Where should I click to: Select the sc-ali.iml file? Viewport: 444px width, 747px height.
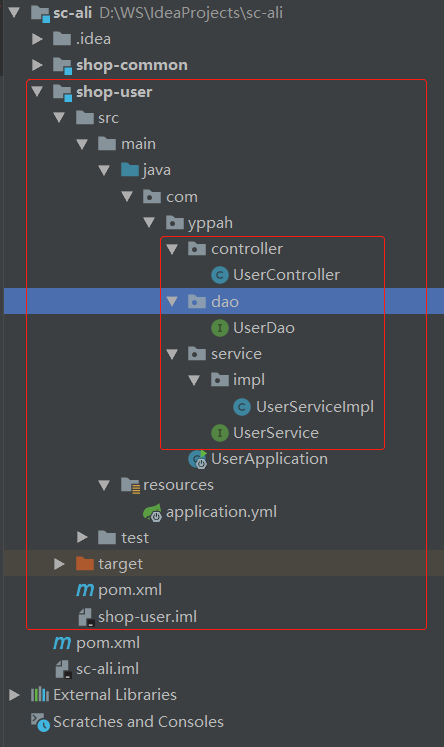[107, 669]
